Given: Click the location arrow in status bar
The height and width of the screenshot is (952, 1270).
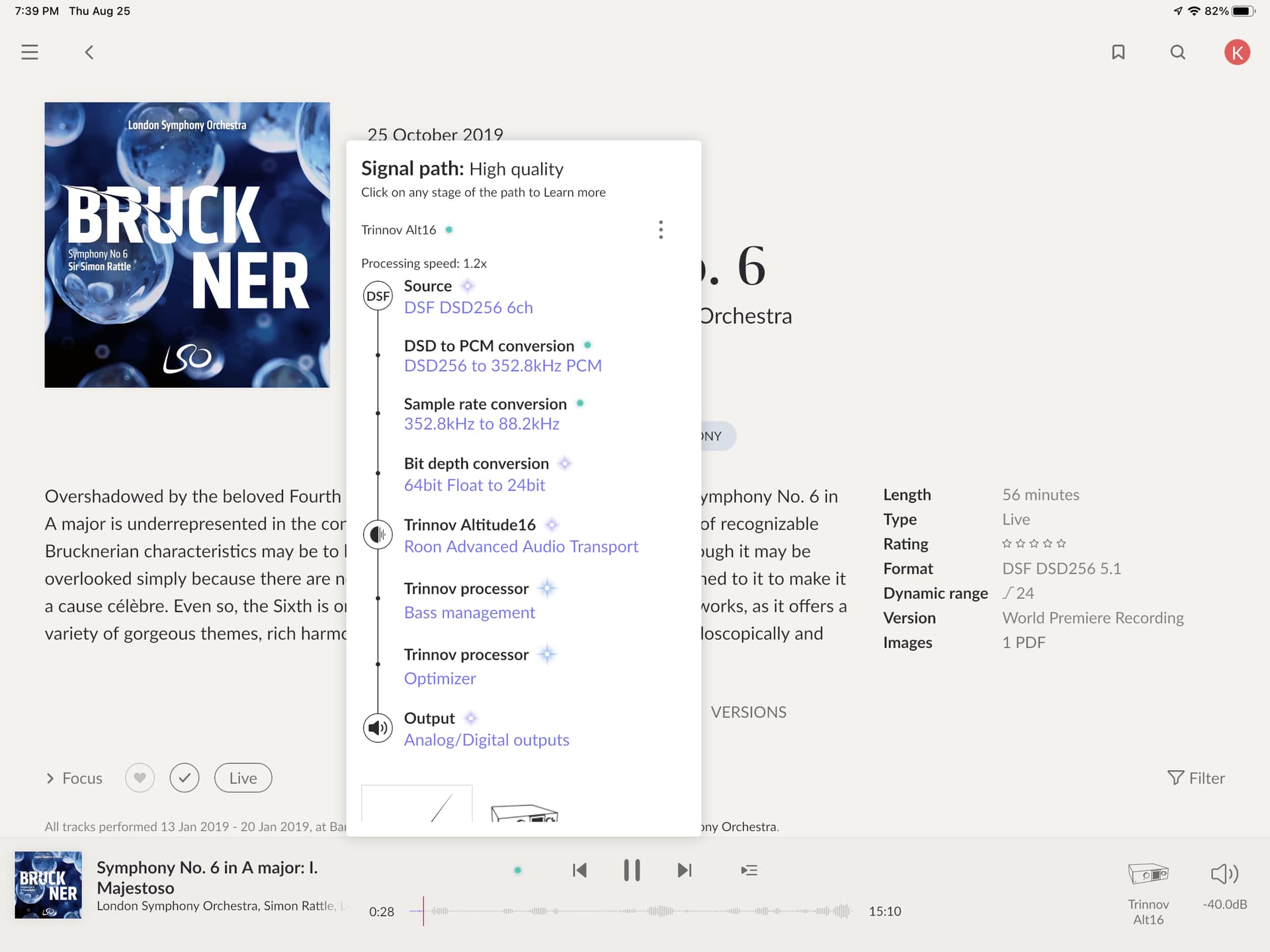Looking at the screenshot, I should point(1178,11).
